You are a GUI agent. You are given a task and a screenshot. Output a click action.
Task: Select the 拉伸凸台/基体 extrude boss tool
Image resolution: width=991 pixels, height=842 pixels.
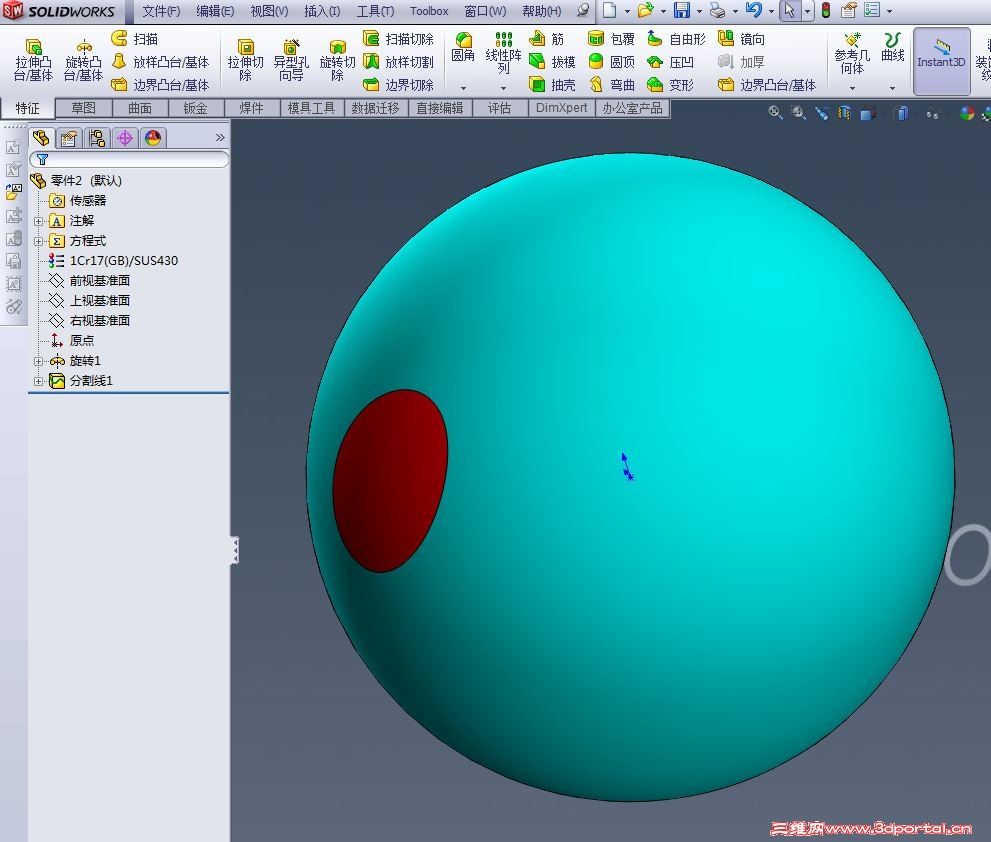(33, 60)
